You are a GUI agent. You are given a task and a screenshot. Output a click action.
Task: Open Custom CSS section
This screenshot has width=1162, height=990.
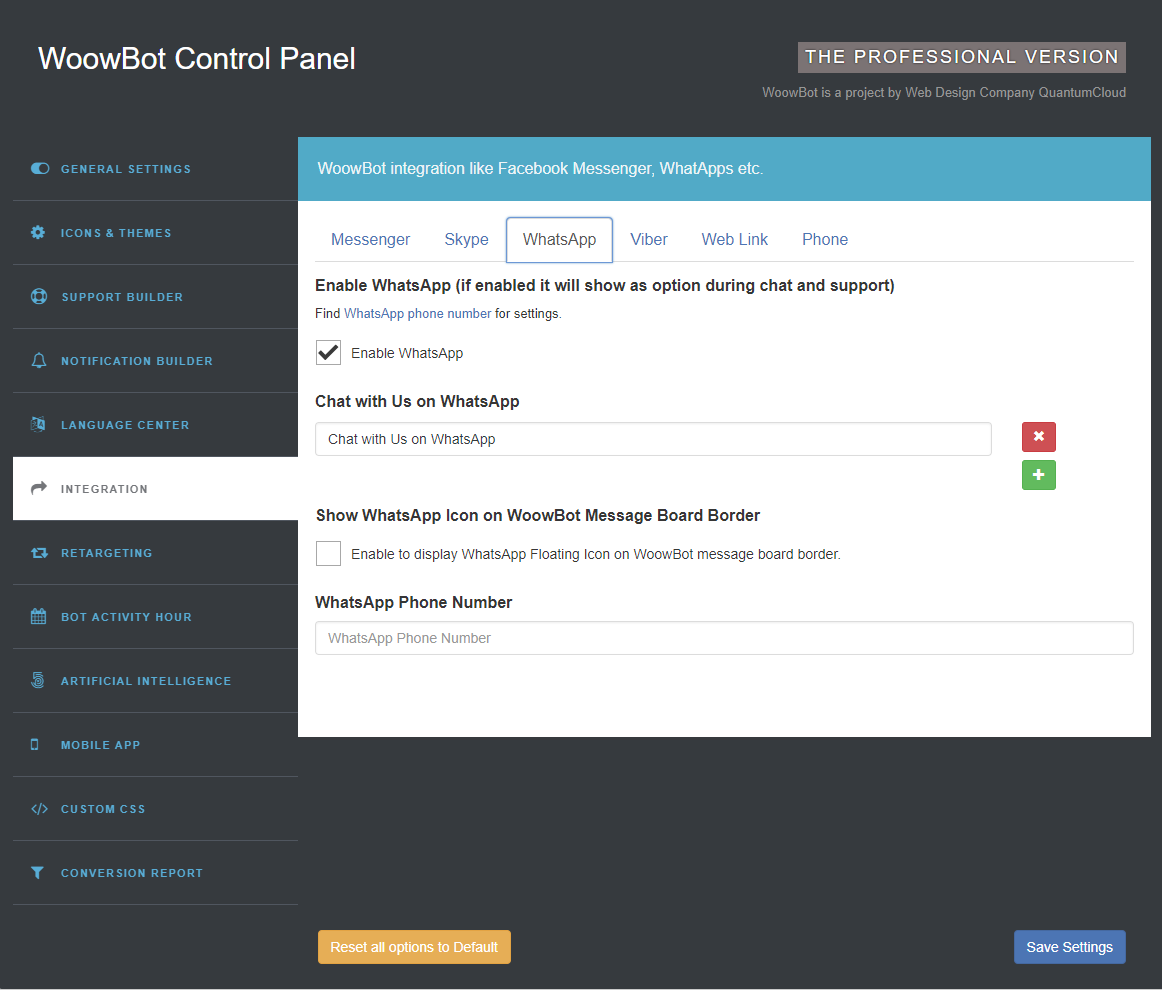[x=156, y=808]
